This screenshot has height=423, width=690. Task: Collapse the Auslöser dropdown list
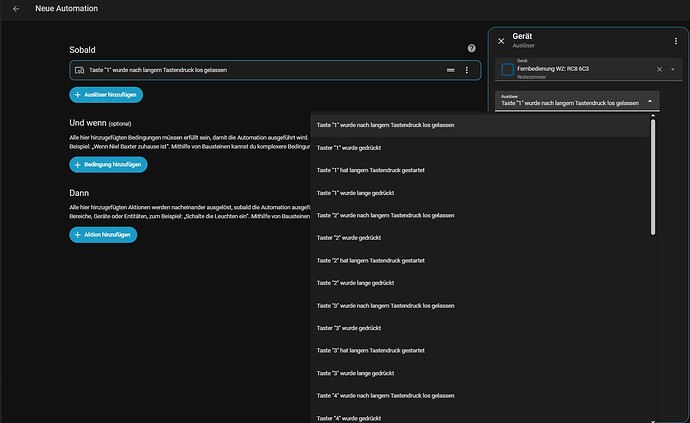click(650, 101)
